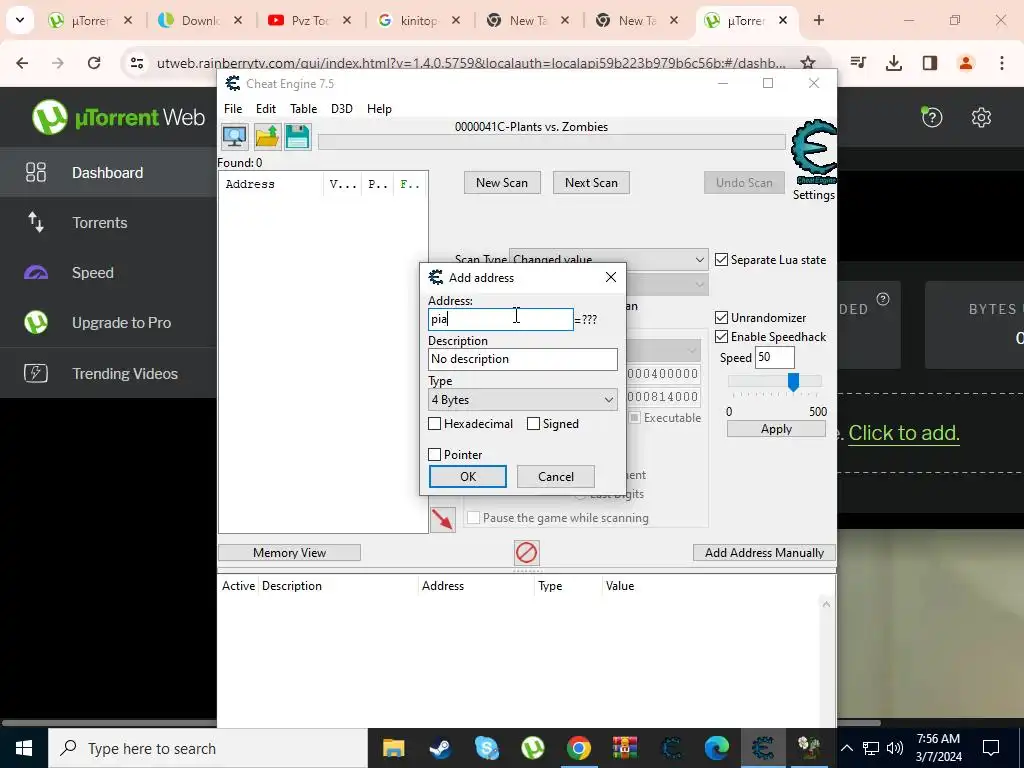Click Upgrade to Pro in uTorrent
This screenshot has width=1024, height=768.
(108, 323)
